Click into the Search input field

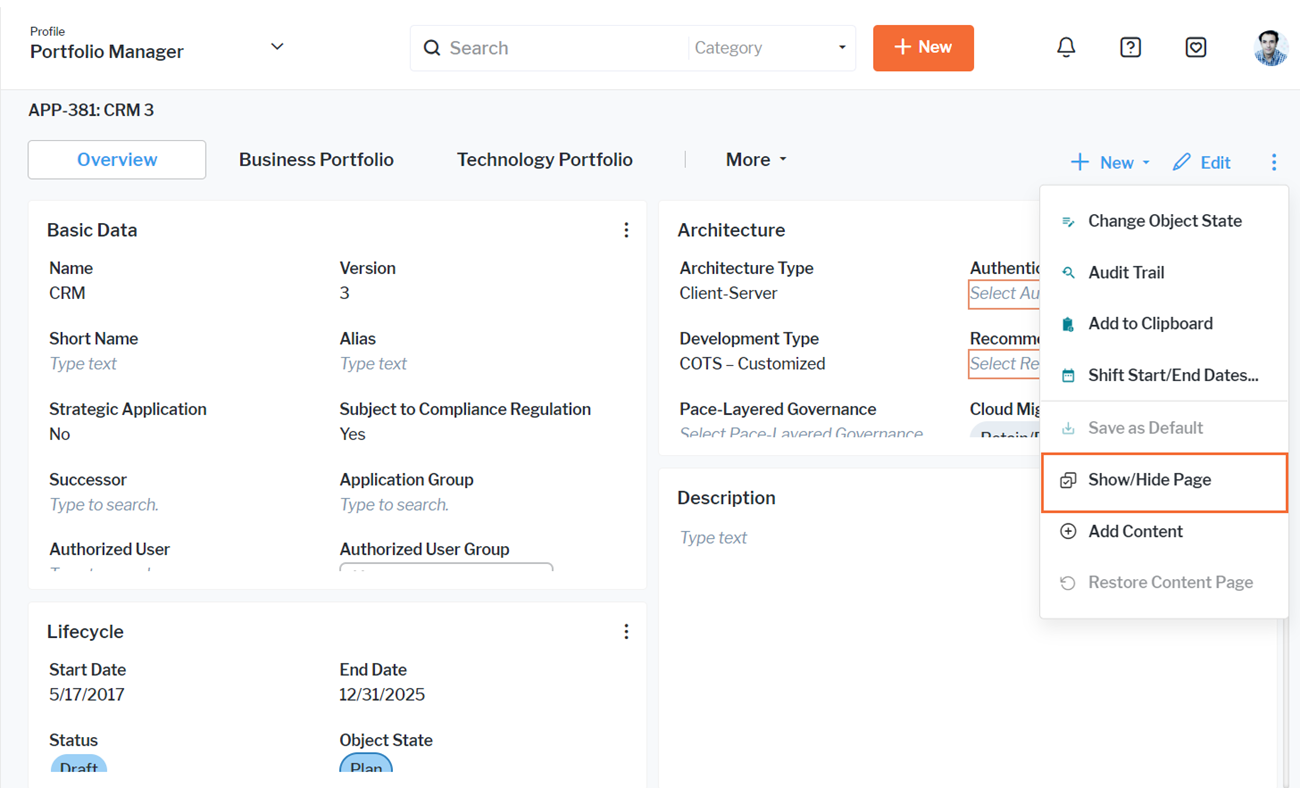tap(560, 48)
